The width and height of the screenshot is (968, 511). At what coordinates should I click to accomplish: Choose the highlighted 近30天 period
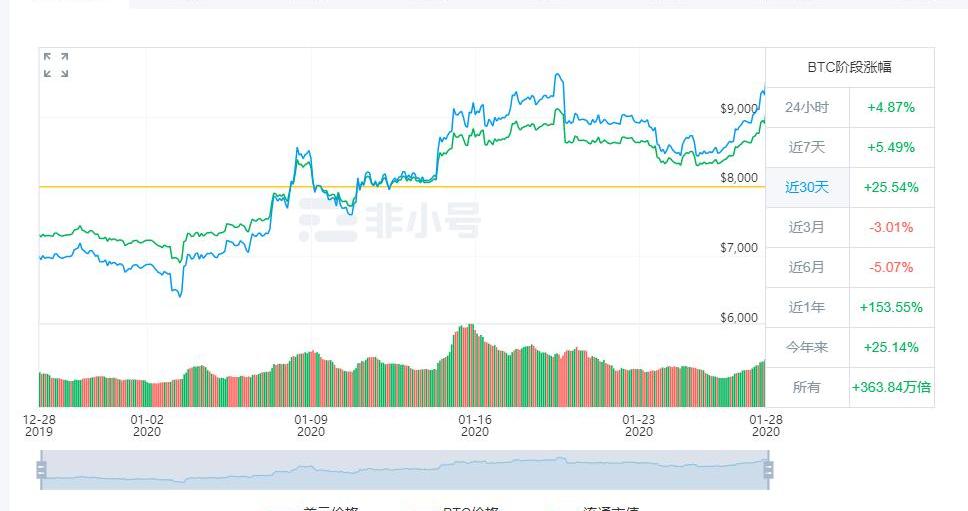(x=806, y=187)
